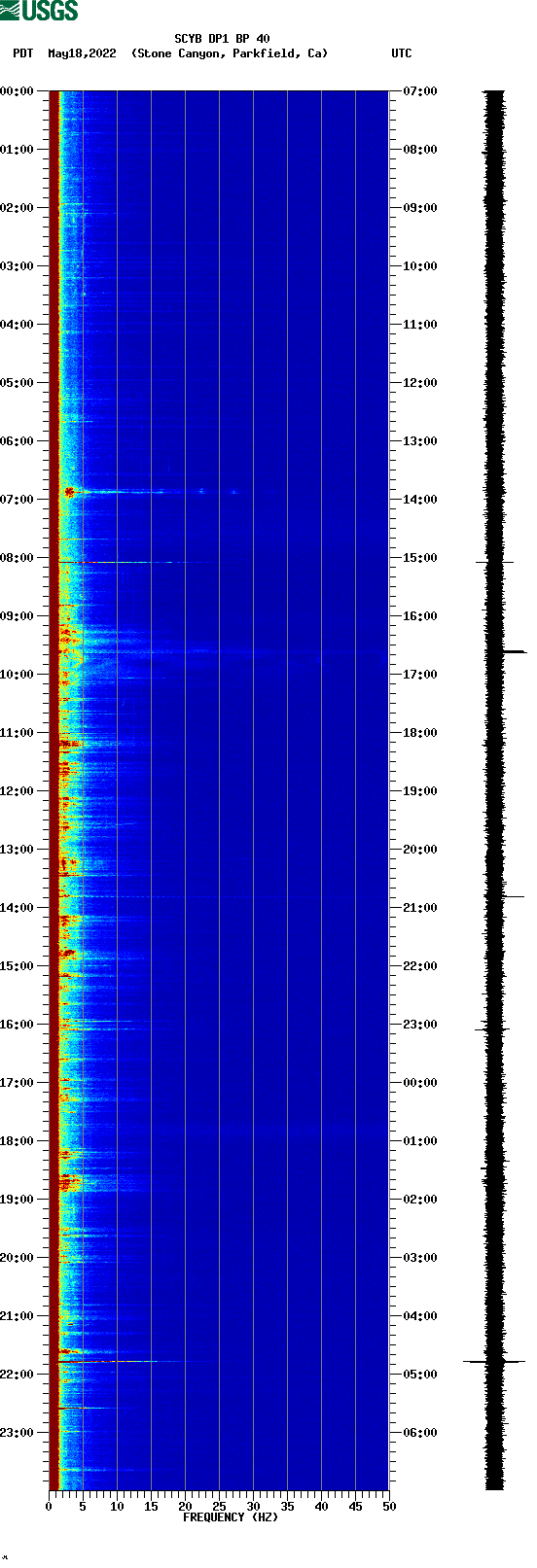The image size is (537, 1568).
Task: Click the 01:00 PDT time label
Action: (x=18, y=150)
